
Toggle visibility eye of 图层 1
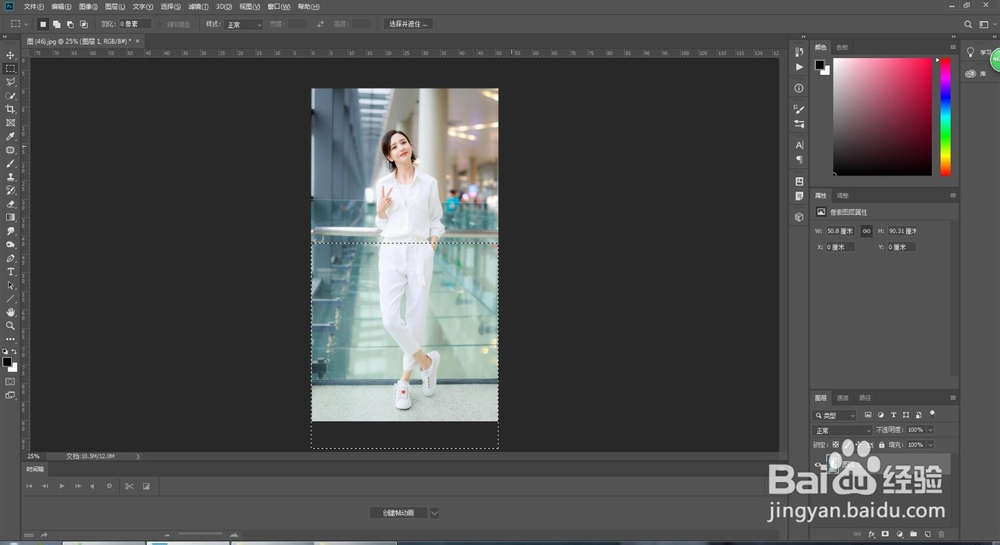pos(820,464)
